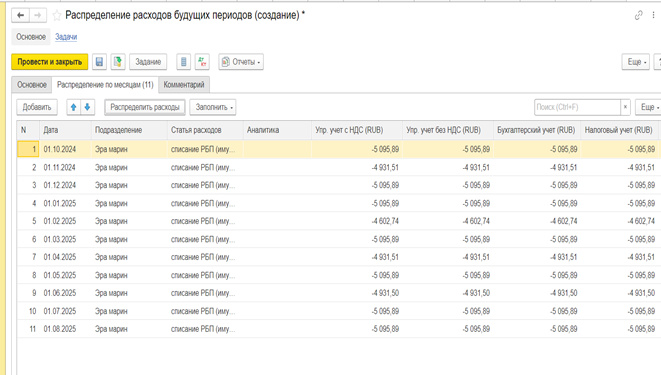This screenshot has height=375, width=661.
Task: Switch to the Основное tab
Action: point(32,85)
